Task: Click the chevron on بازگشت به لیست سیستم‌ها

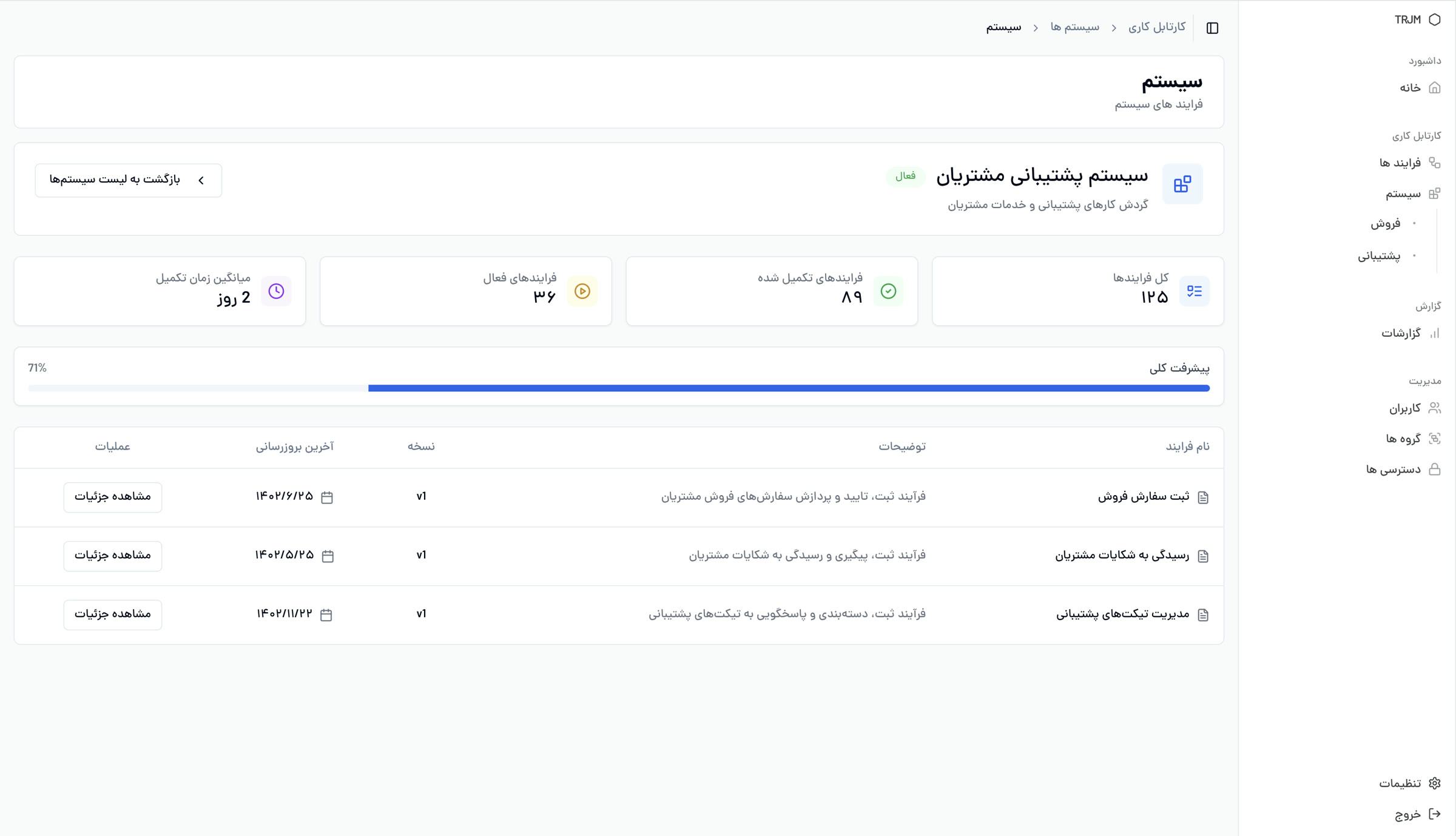Action: 201,180
